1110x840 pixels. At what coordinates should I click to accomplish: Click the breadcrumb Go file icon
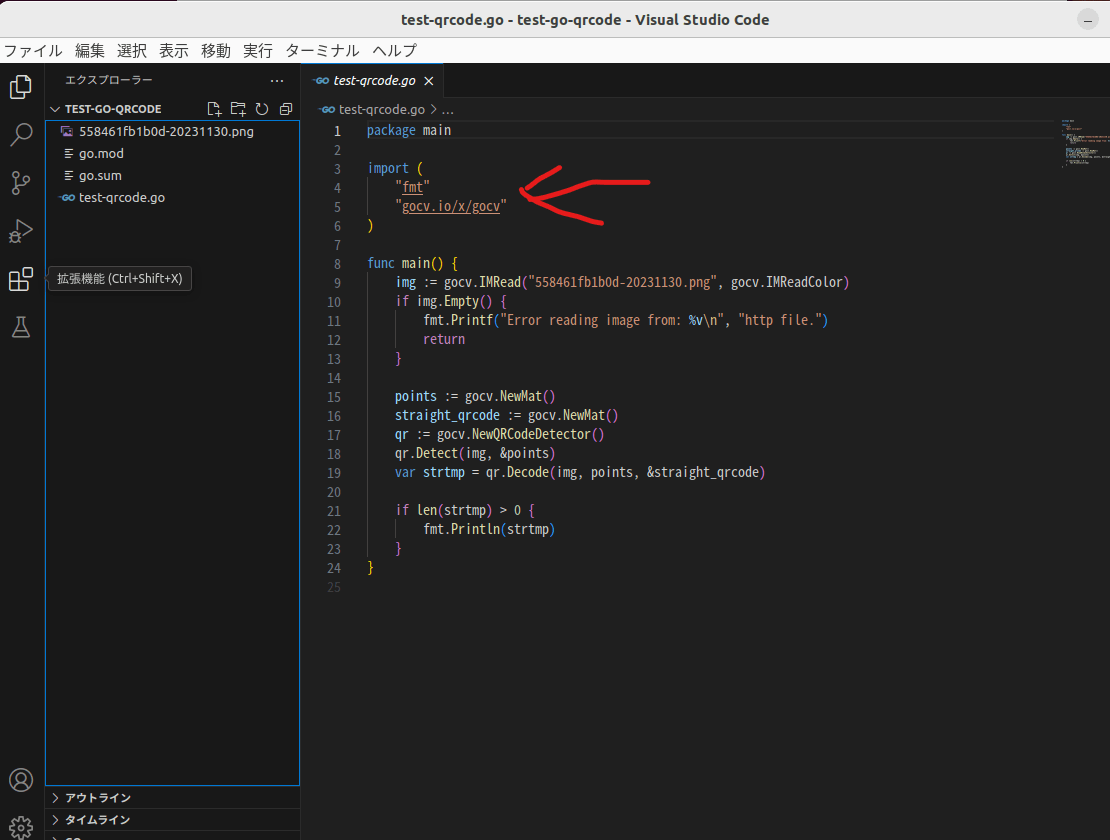tap(327, 110)
